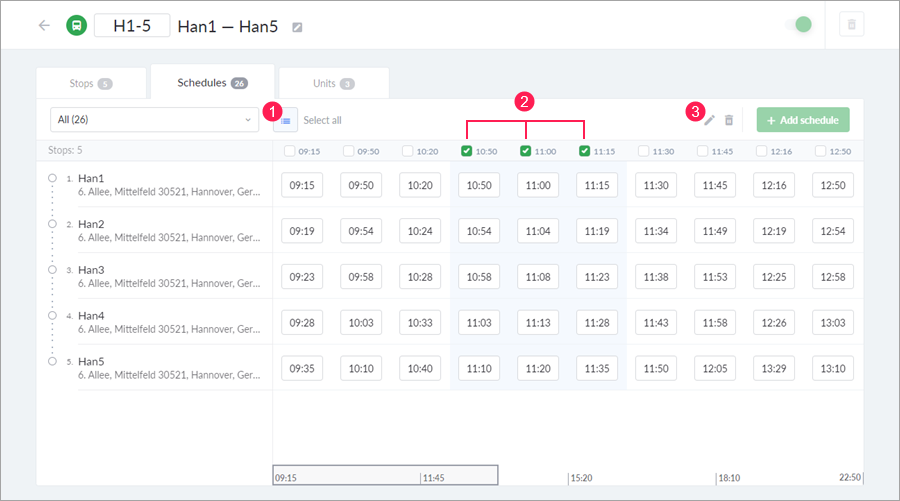Click the delete selected schedules icon
Screen dimensions: 900x501
click(x=729, y=120)
